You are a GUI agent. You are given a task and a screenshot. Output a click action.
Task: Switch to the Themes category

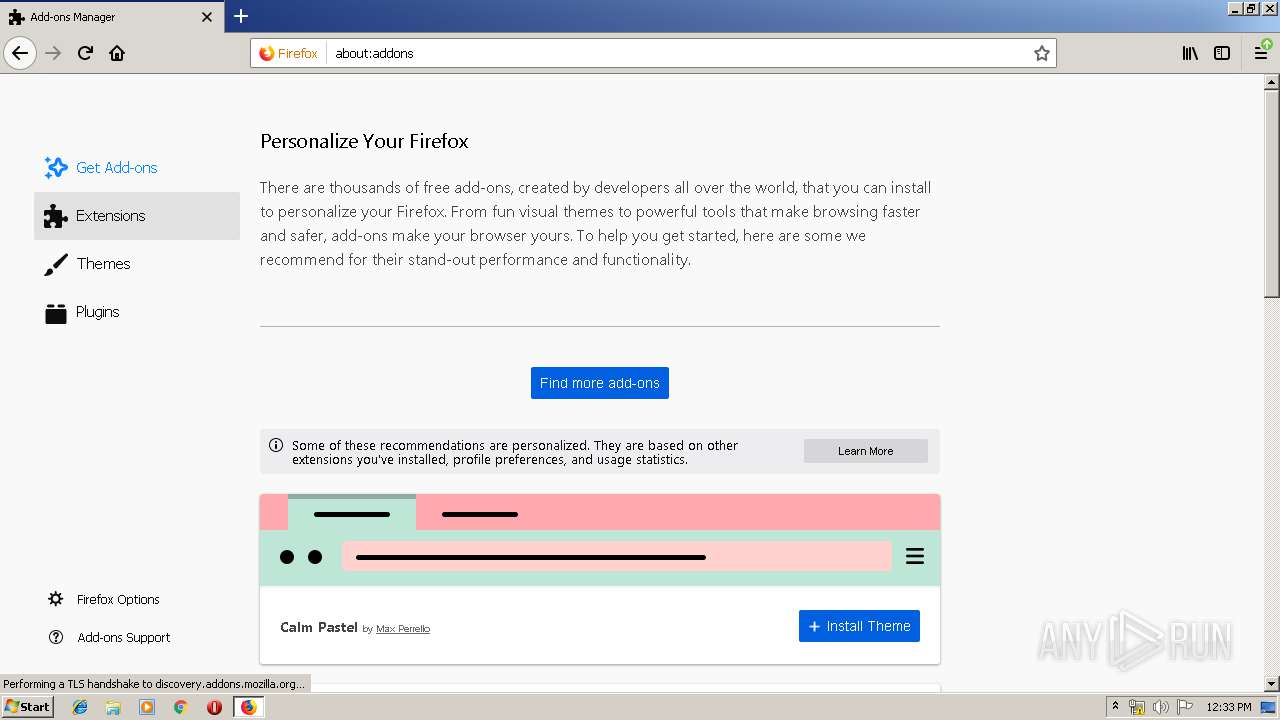(137, 264)
